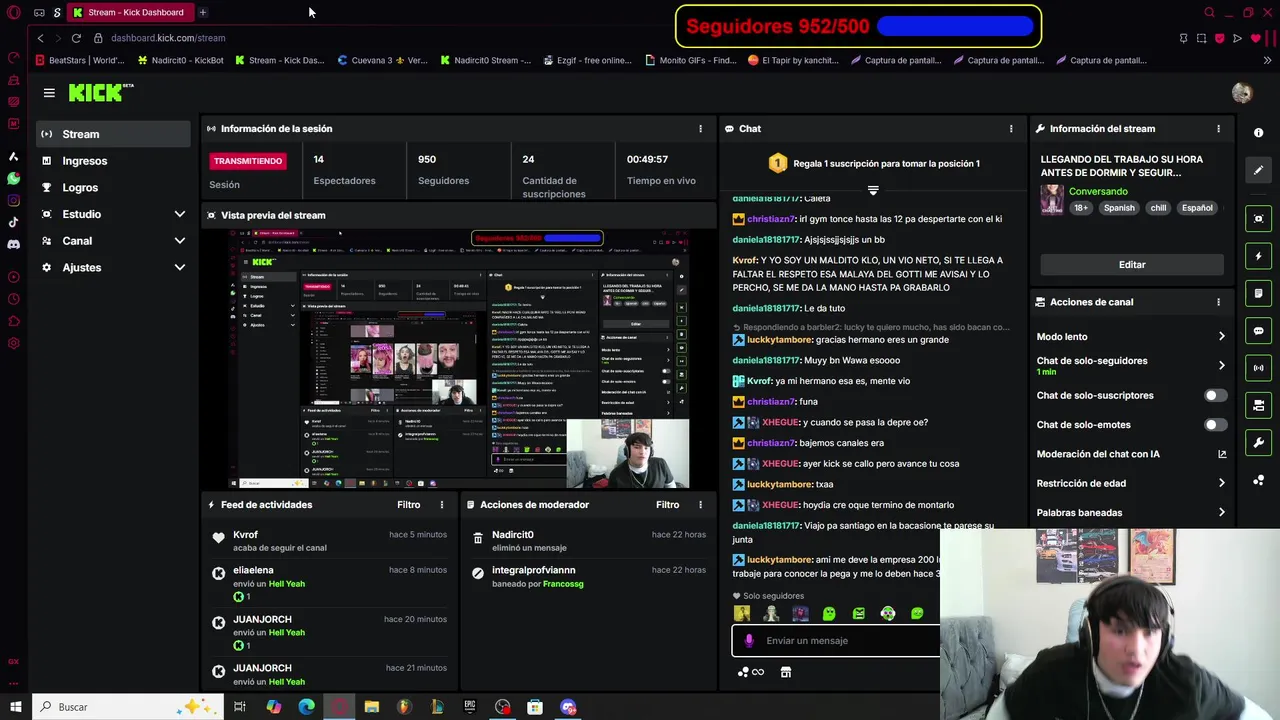Select Stream in the left sidebar
The width and height of the screenshot is (1280, 720).
[113, 134]
